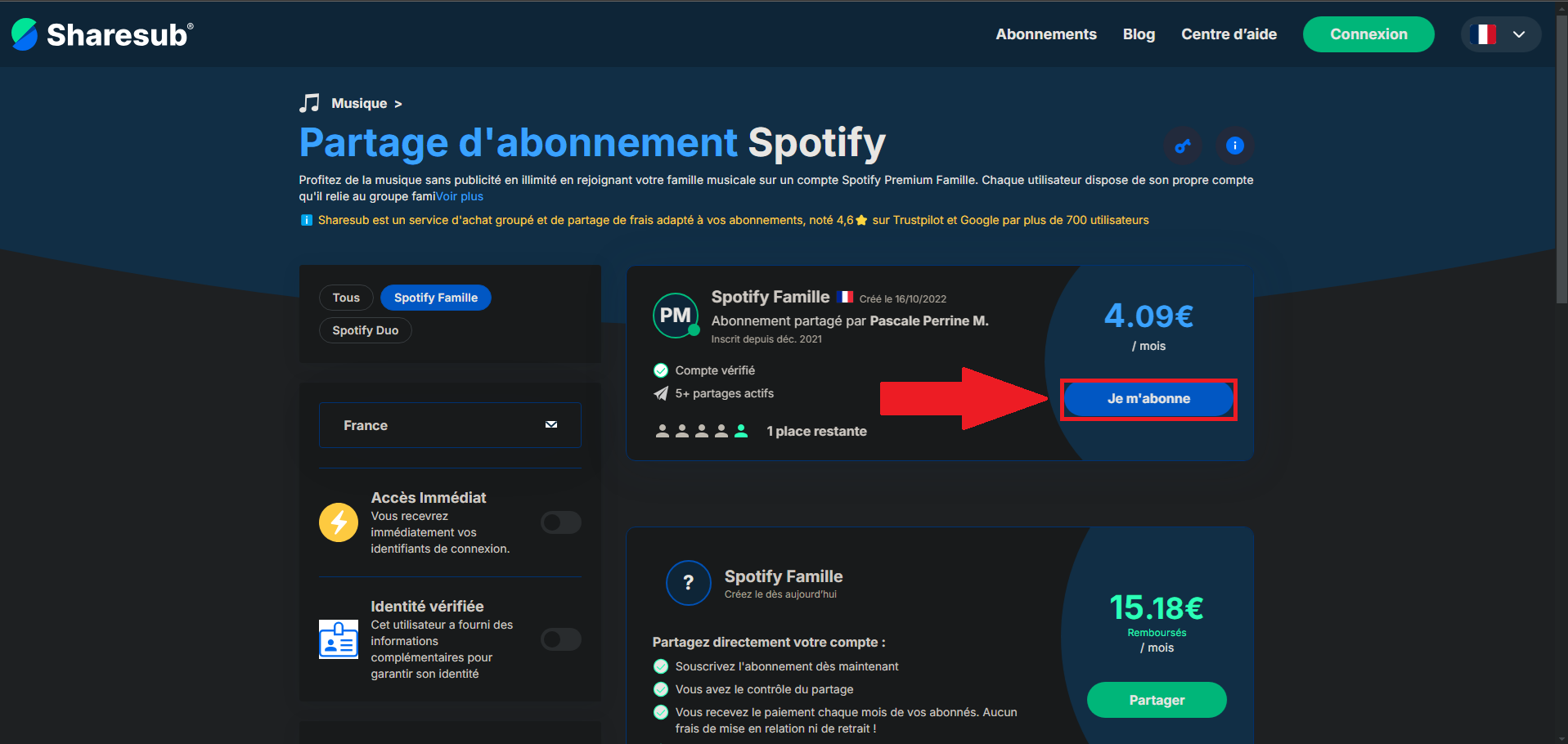This screenshot has width=1568, height=744.
Task: Click the lightning Accès Immédiat icon
Action: pos(339,522)
